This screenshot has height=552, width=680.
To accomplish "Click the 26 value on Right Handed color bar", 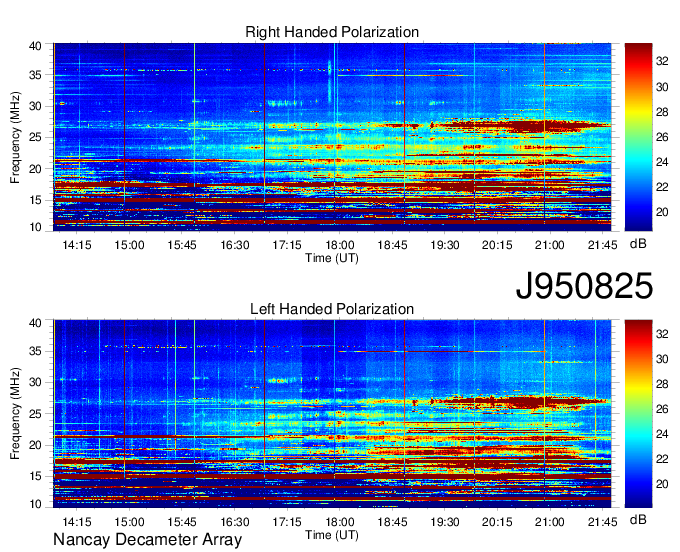I will coord(662,137).
